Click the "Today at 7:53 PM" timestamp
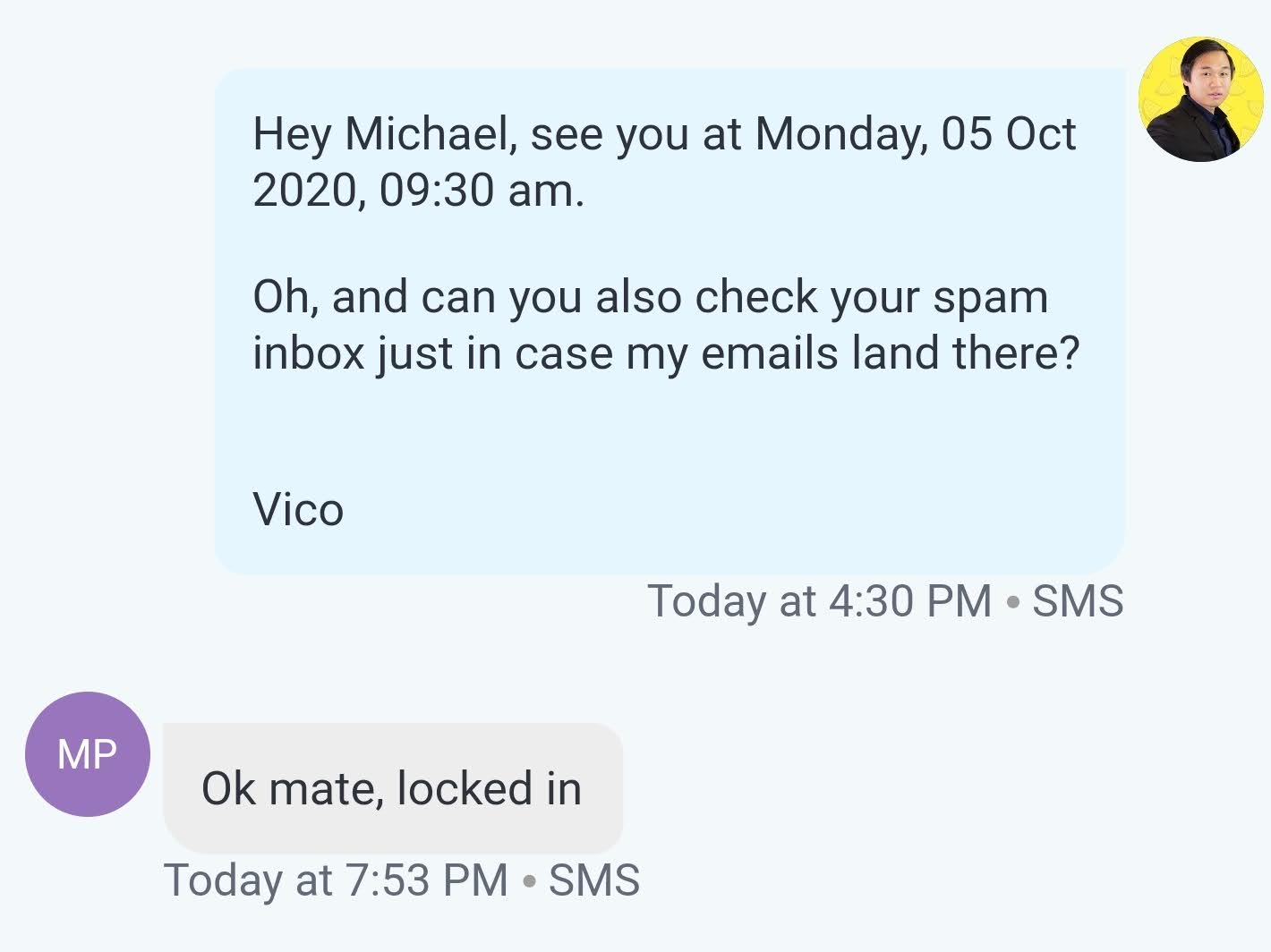This screenshot has width=1271, height=952. click(336, 880)
